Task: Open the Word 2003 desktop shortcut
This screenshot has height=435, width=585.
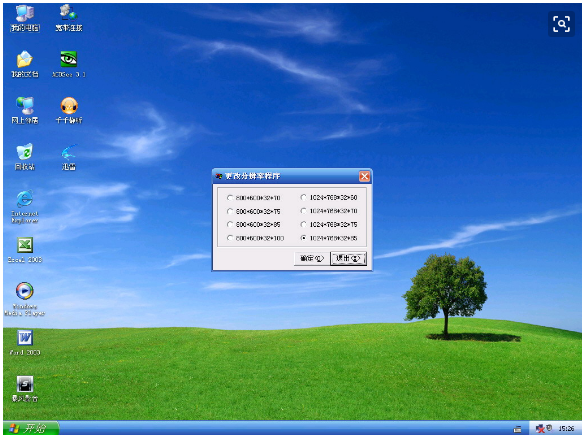Action: pyautogui.click(x=25, y=342)
